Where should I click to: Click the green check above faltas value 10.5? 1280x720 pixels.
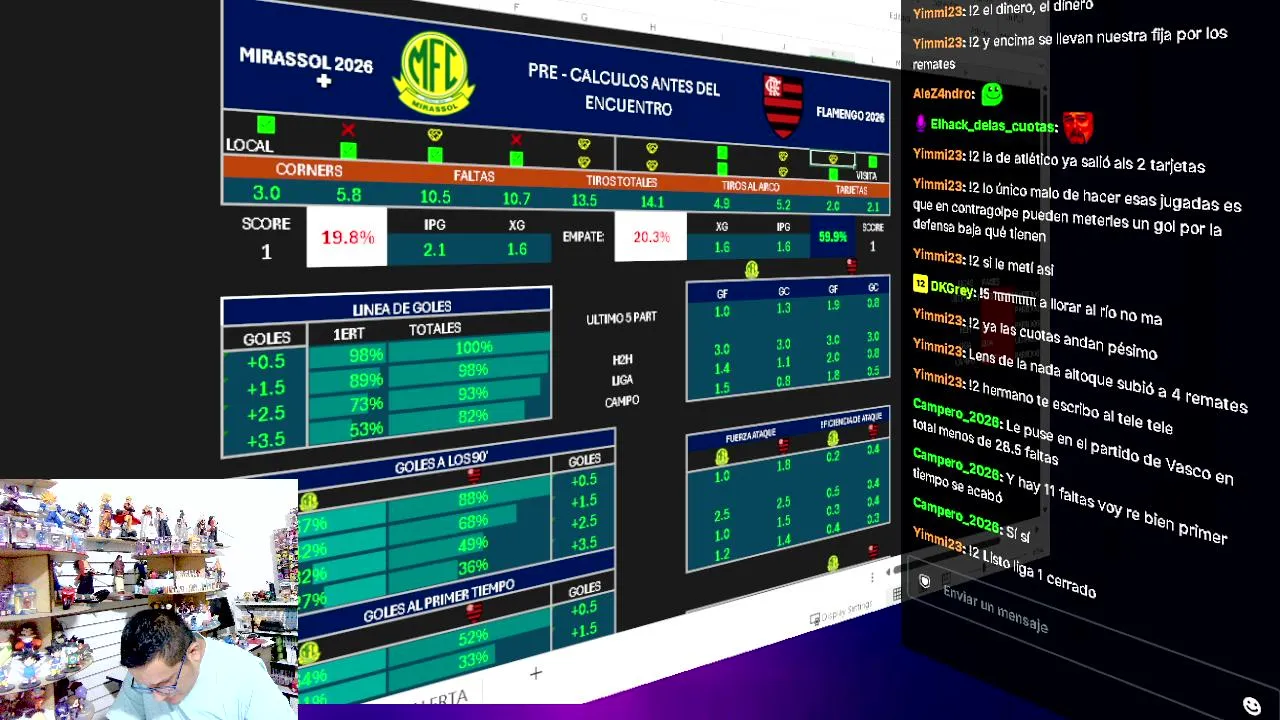tap(435, 154)
